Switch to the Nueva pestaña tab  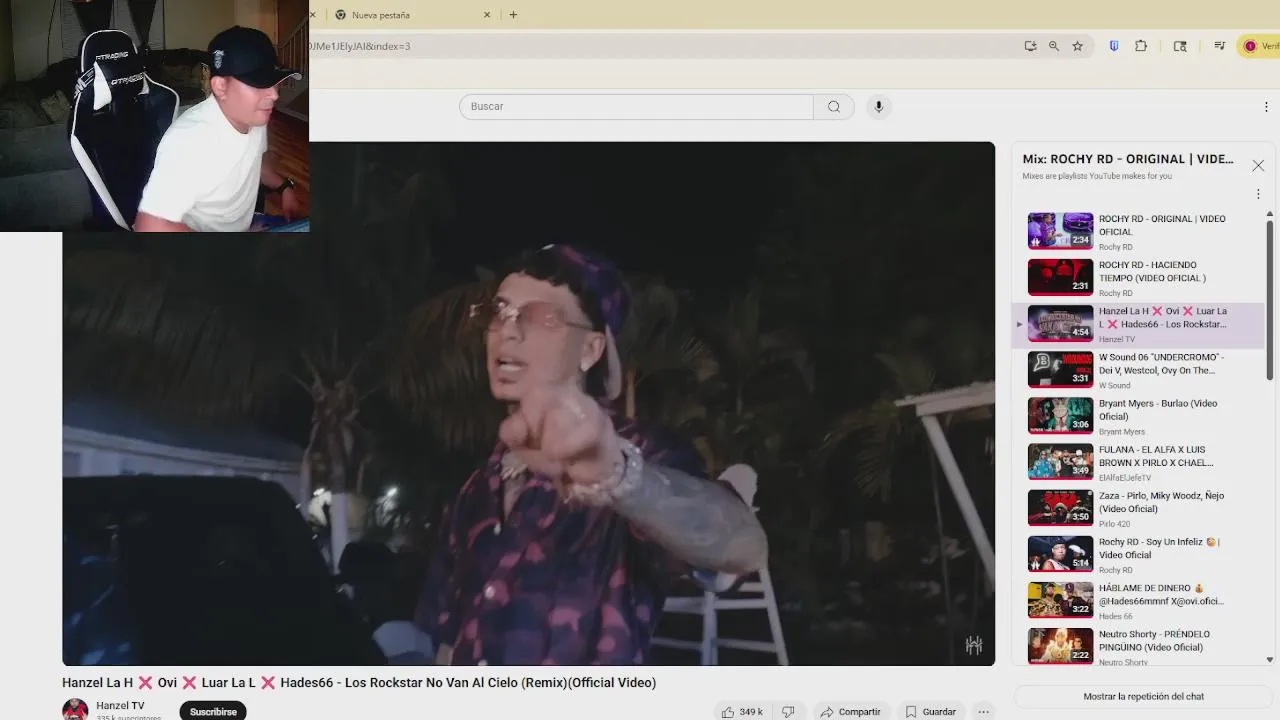click(411, 15)
